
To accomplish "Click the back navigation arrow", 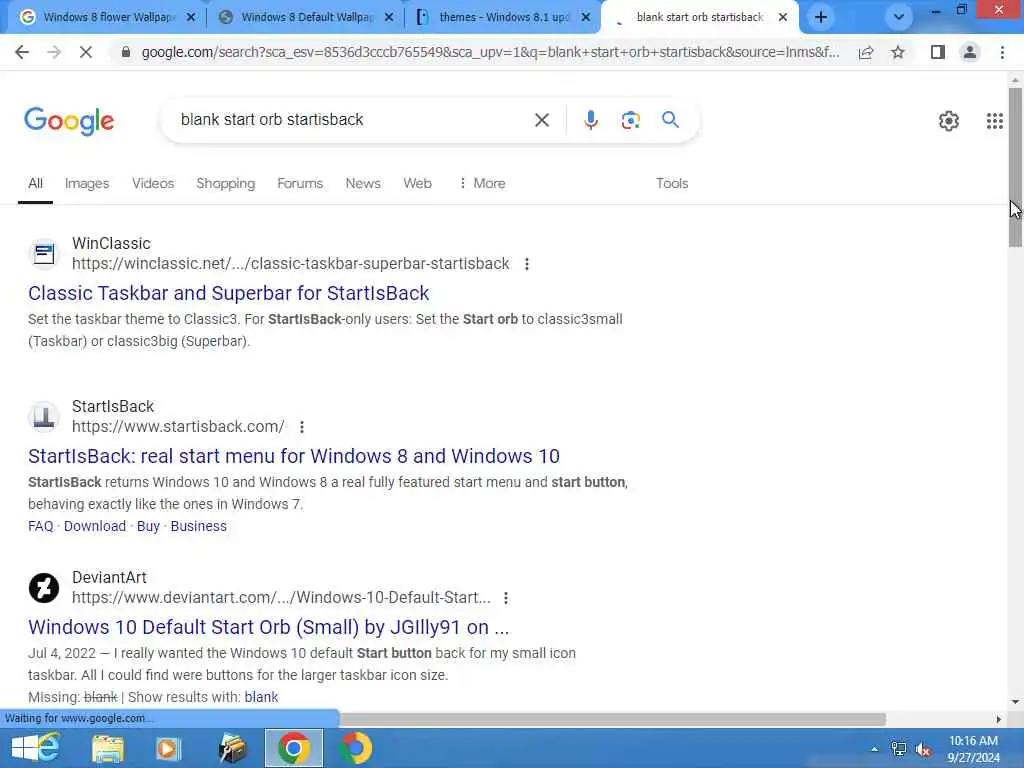I will tap(22, 52).
